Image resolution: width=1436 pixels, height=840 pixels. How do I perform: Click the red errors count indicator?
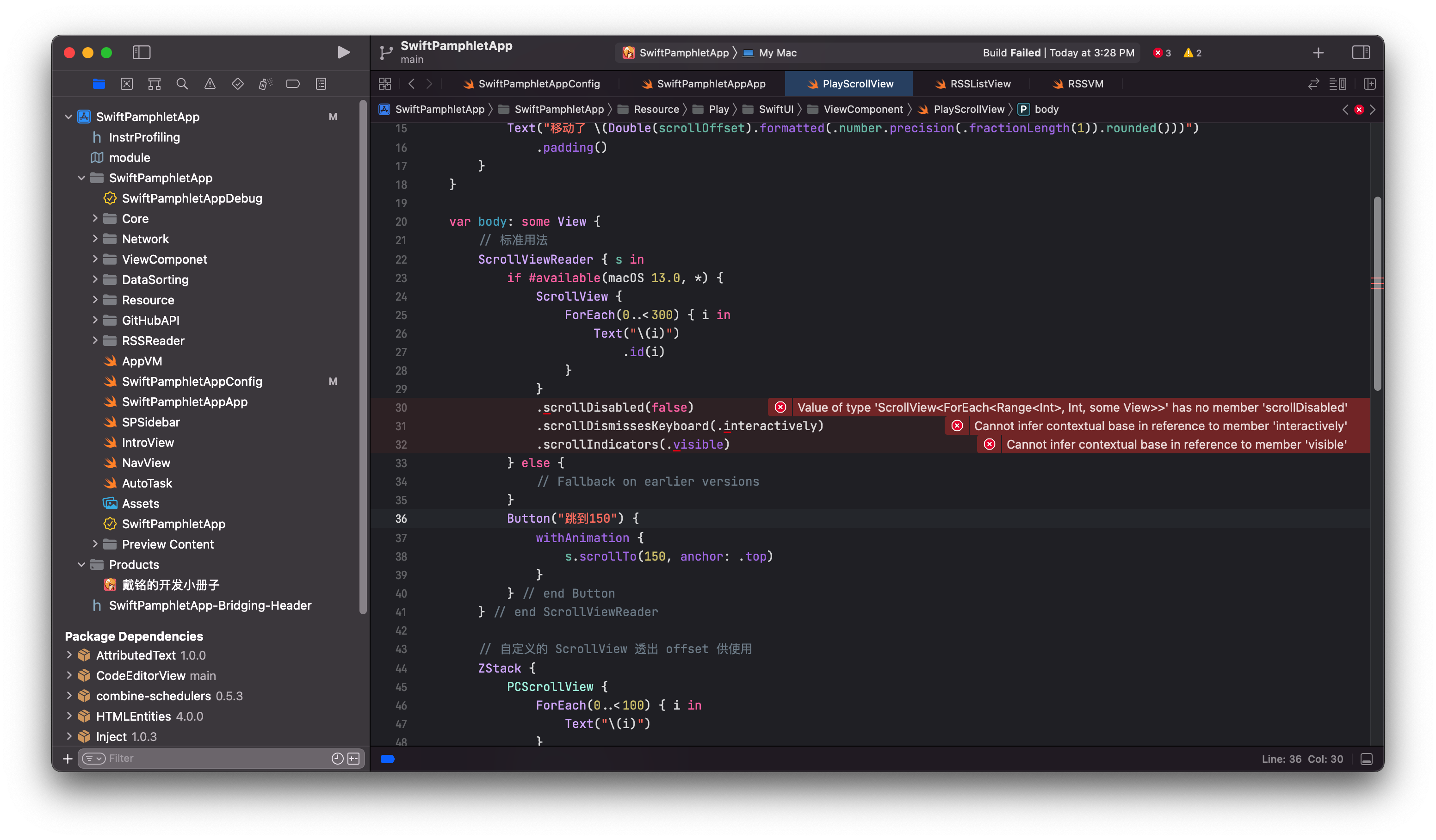pos(1161,53)
